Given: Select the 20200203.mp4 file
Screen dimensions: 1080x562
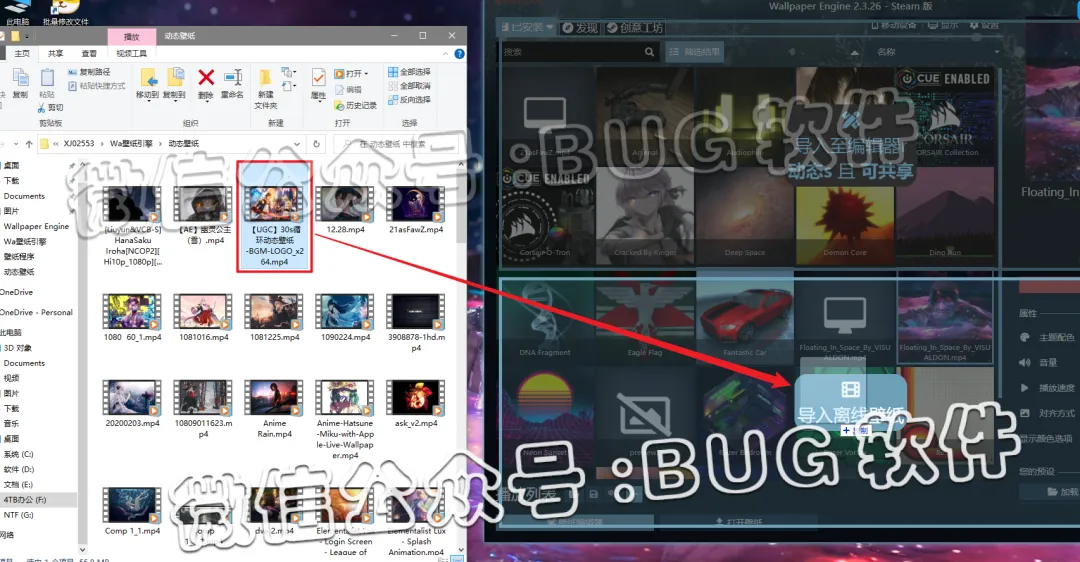Looking at the screenshot, I should (x=132, y=404).
